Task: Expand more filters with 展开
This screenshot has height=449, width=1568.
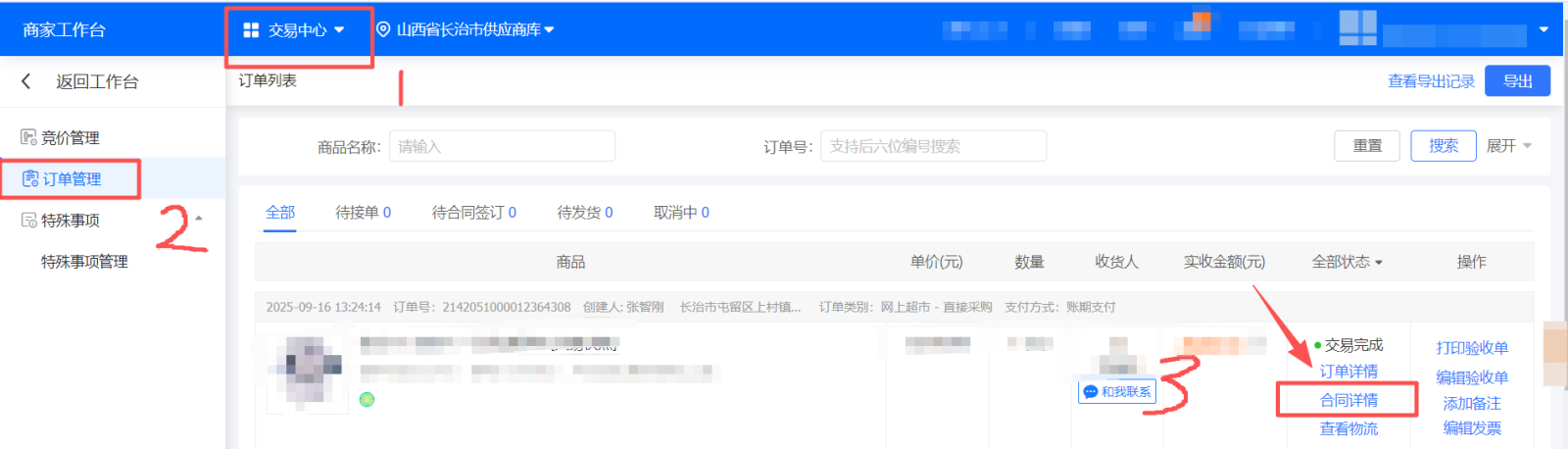Action: (x=1508, y=146)
